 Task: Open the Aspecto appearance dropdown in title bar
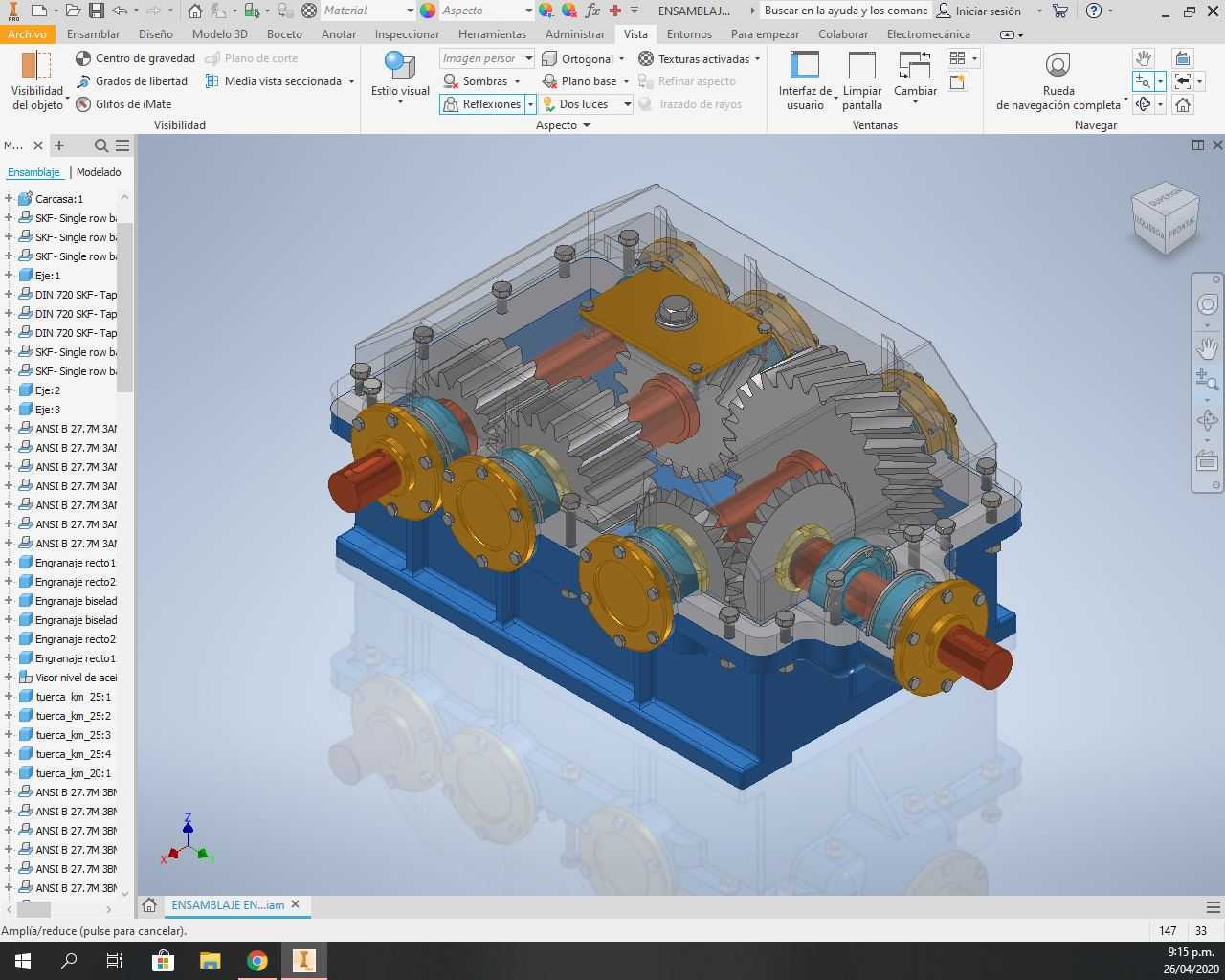(x=487, y=11)
